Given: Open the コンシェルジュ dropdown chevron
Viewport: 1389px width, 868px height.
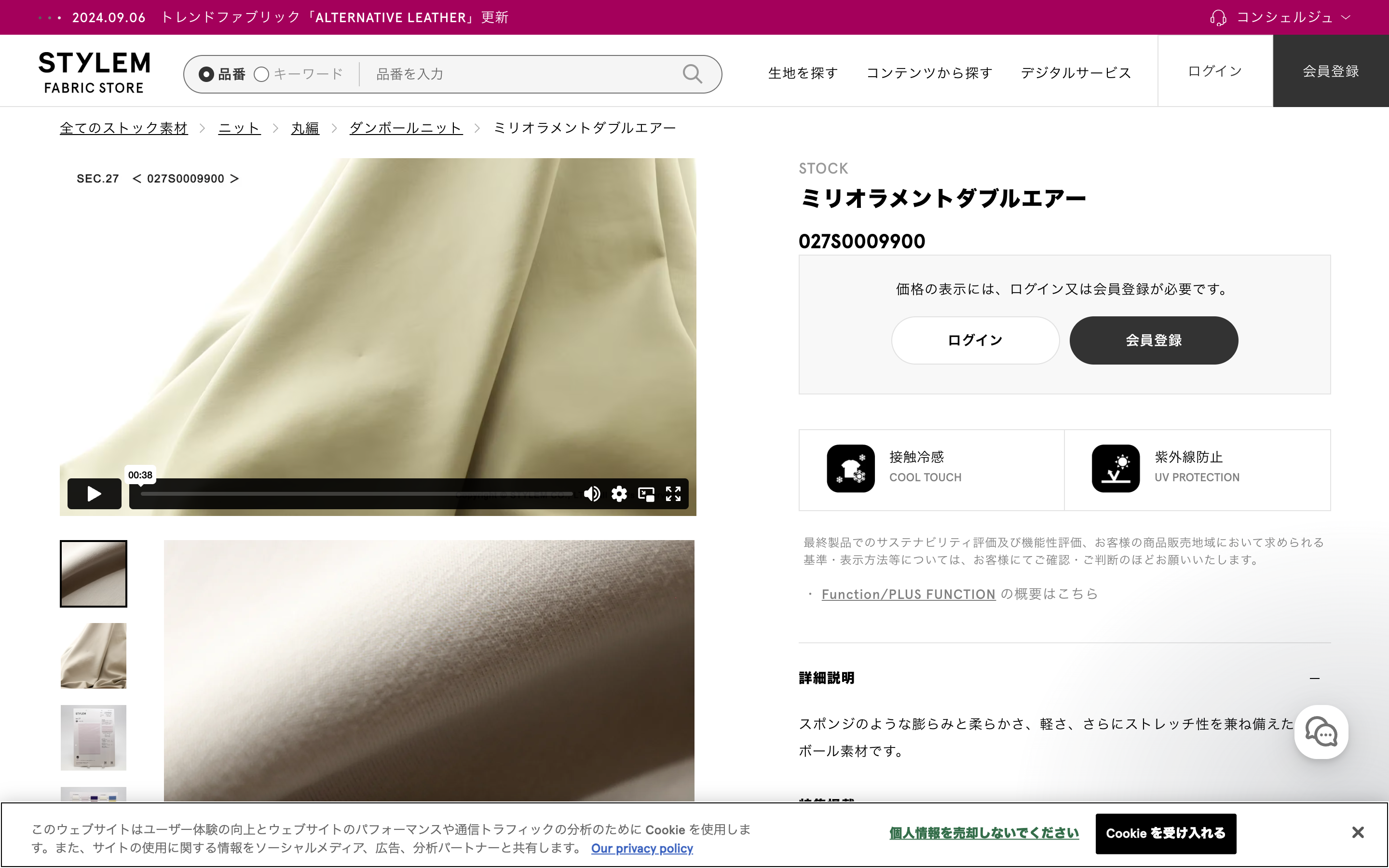Looking at the screenshot, I should (x=1347, y=17).
